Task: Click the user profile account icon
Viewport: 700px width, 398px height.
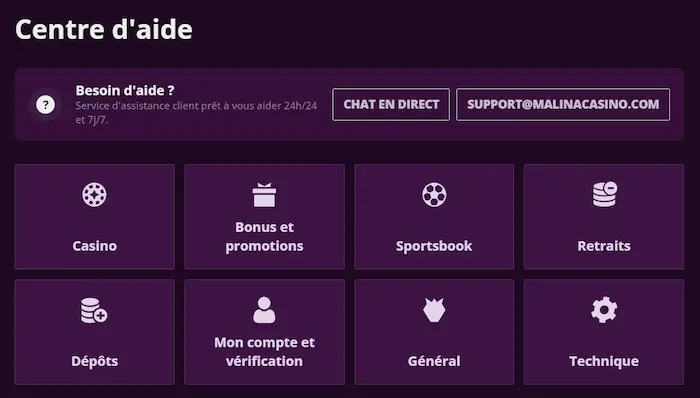Action: 264,310
